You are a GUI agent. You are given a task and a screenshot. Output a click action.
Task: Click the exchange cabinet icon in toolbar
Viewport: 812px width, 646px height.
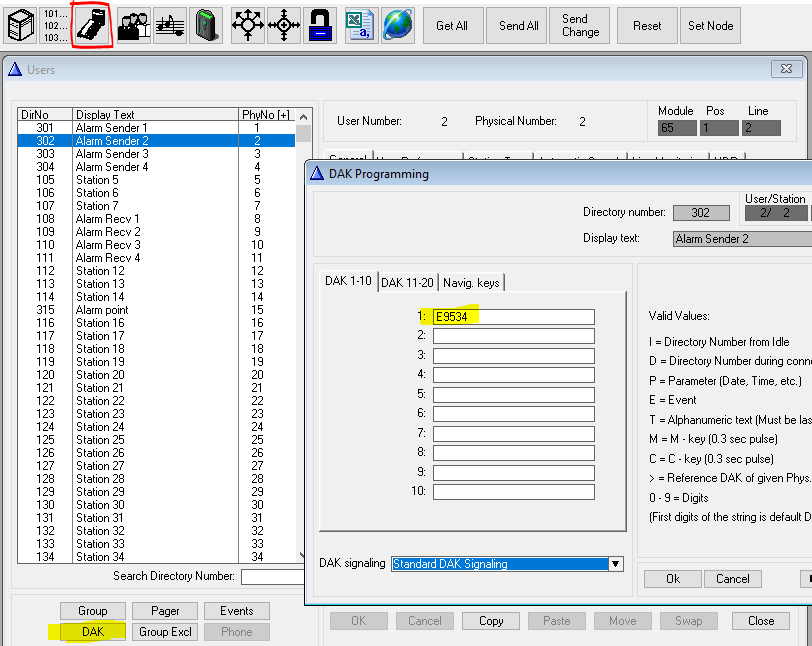click(20, 25)
